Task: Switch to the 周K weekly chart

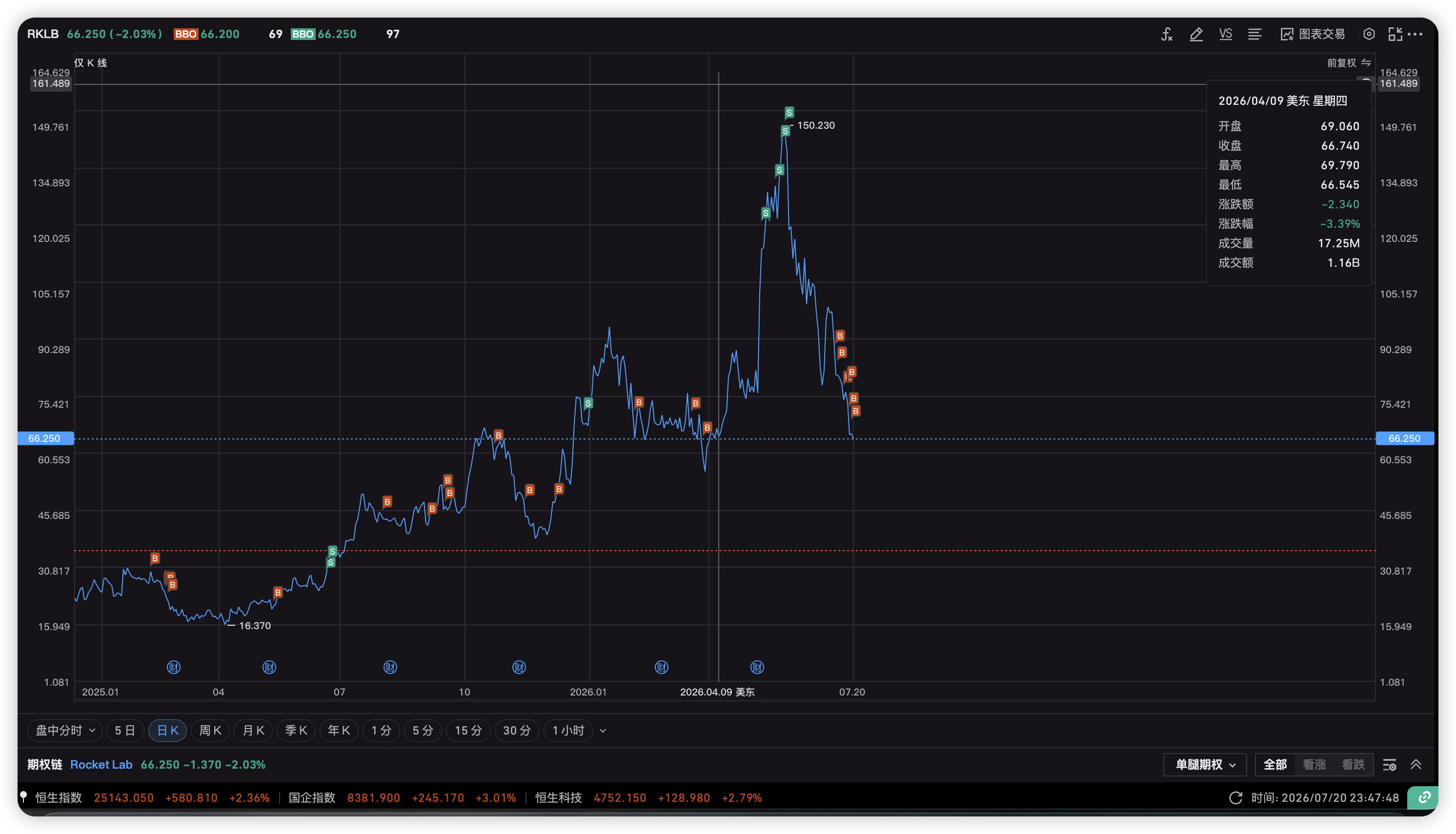Action: [x=210, y=730]
